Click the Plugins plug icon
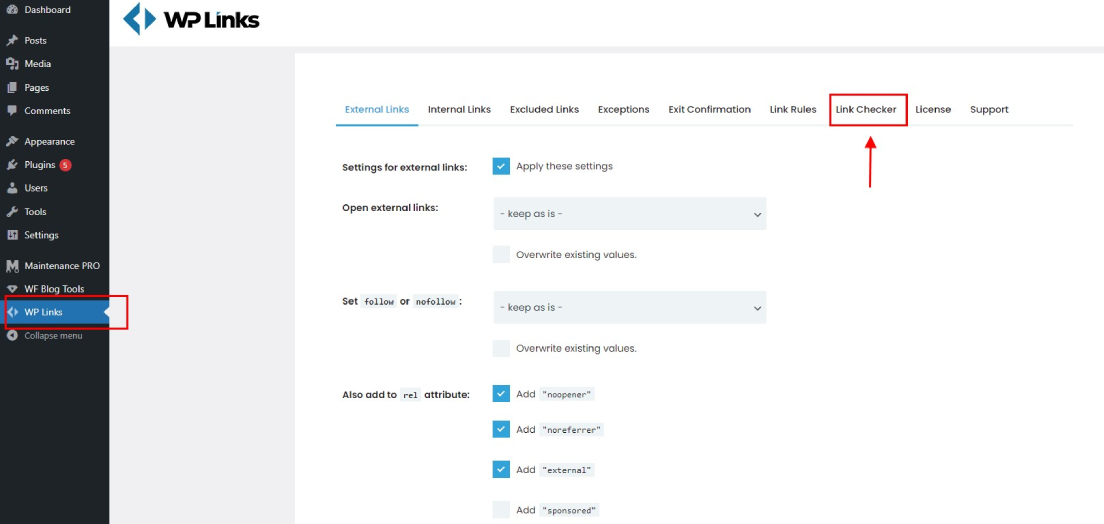Screen dimensions: 1104x524 [x=12, y=165]
